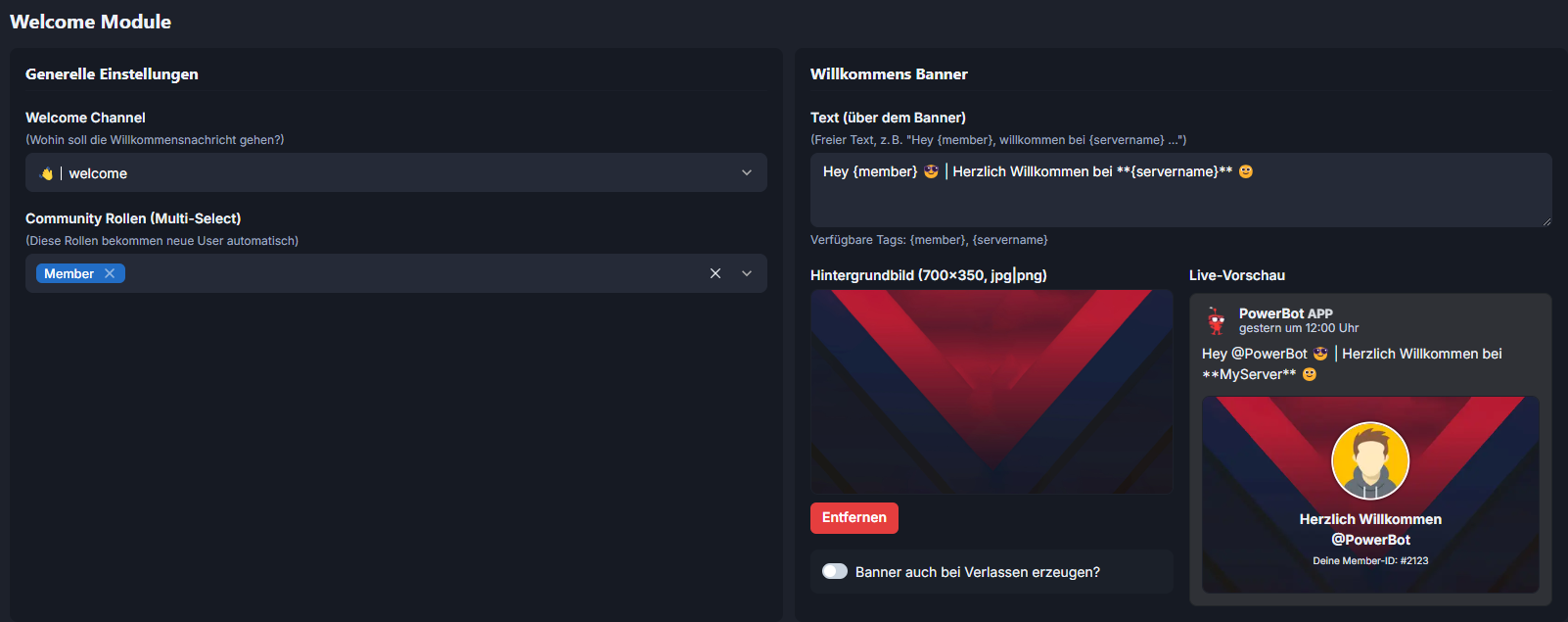1568x622 pixels.
Task: Click into the banner text field
Action: point(1181,190)
